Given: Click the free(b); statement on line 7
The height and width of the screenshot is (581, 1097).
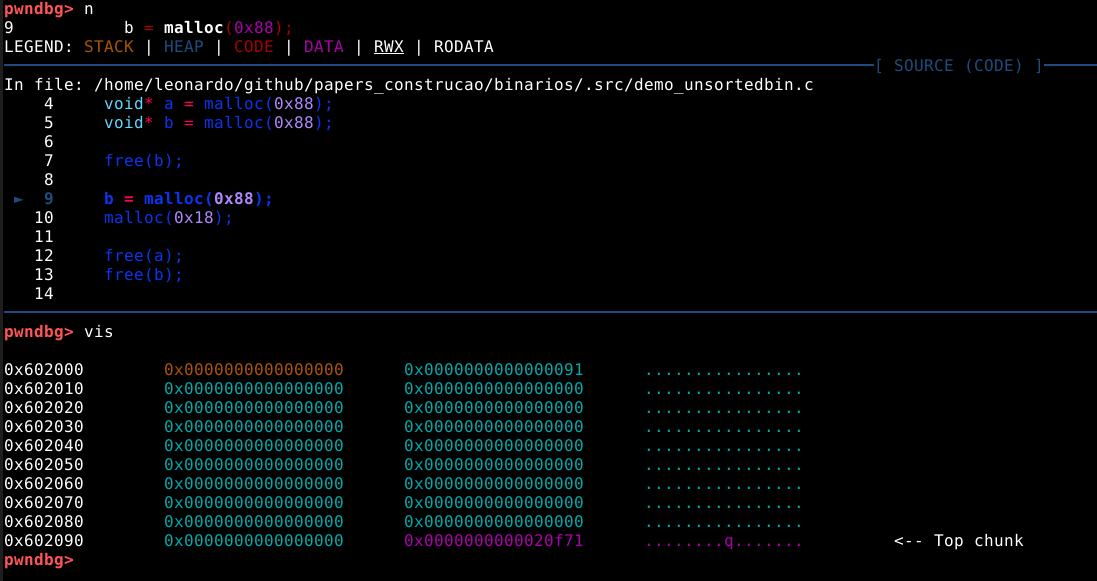Looking at the screenshot, I should pyautogui.click(x=143, y=161).
